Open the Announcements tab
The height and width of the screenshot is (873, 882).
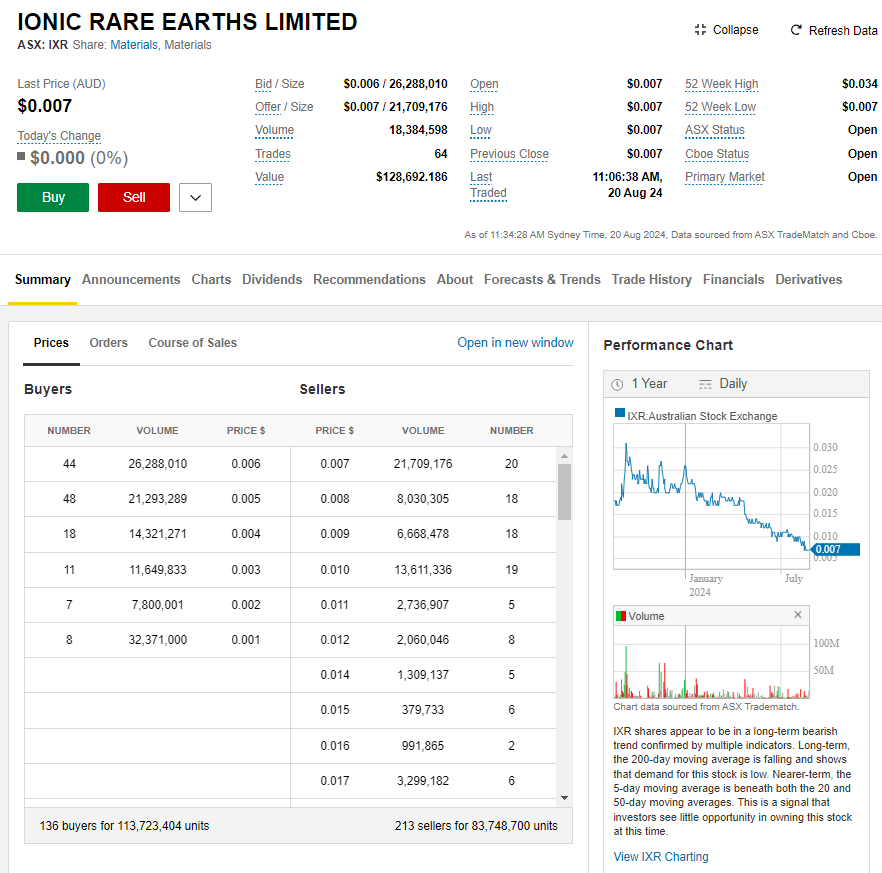pyautogui.click(x=131, y=280)
